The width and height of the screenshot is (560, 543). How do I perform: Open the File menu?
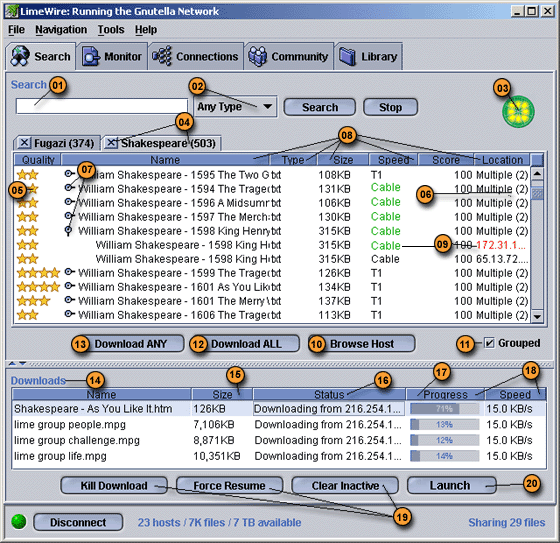coord(16,30)
